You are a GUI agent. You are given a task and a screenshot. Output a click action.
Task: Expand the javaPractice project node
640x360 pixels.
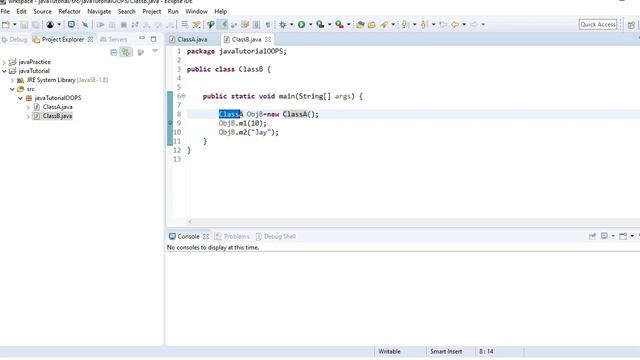4,62
